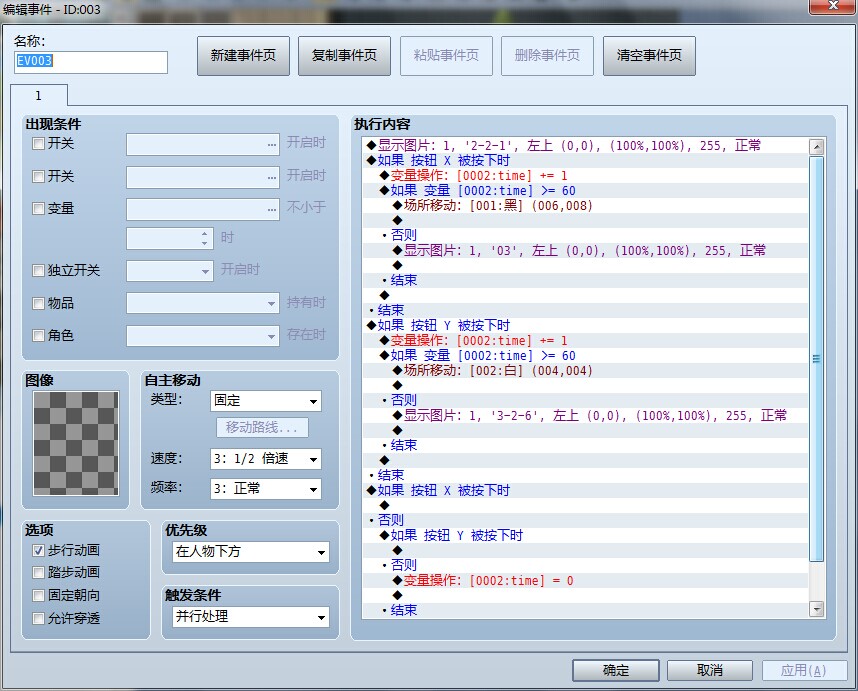The image size is (858, 691).
Task: Enable the first 开关 condition checkbox
Action: click(x=38, y=144)
